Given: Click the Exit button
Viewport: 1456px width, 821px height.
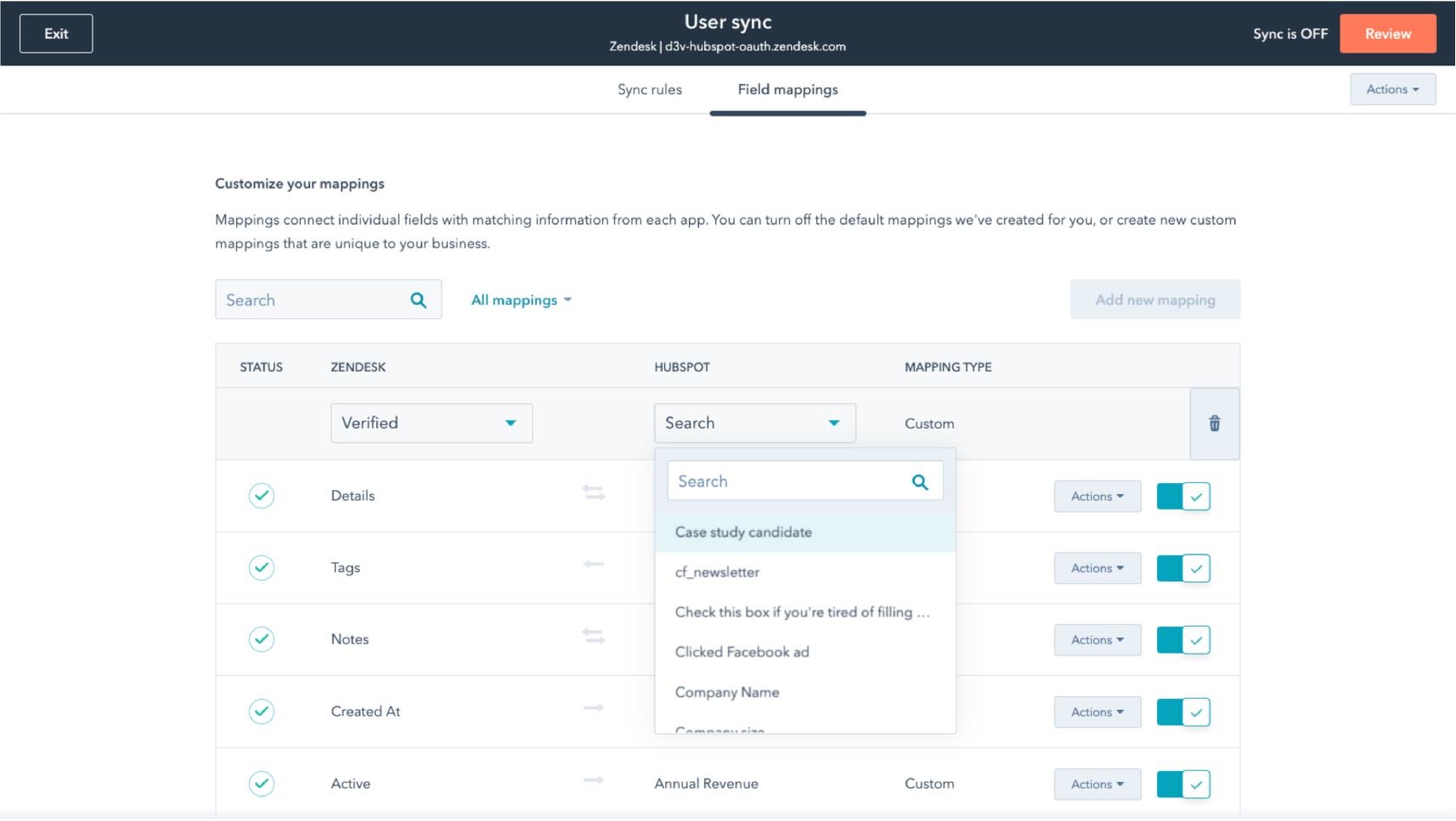Looking at the screenshot, I should point(55,33).
